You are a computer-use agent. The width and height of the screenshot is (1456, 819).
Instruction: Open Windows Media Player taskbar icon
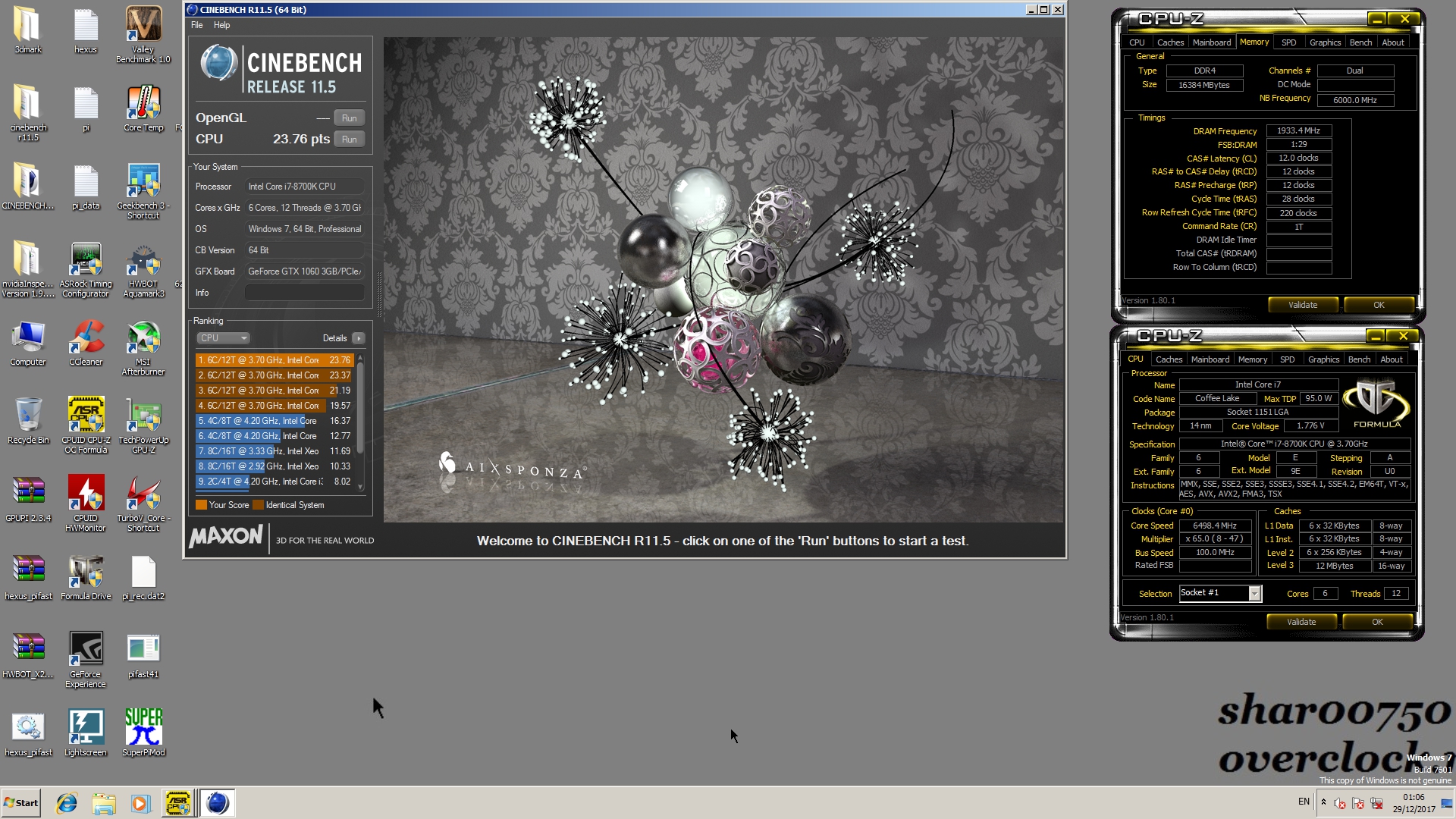point(140,803)
